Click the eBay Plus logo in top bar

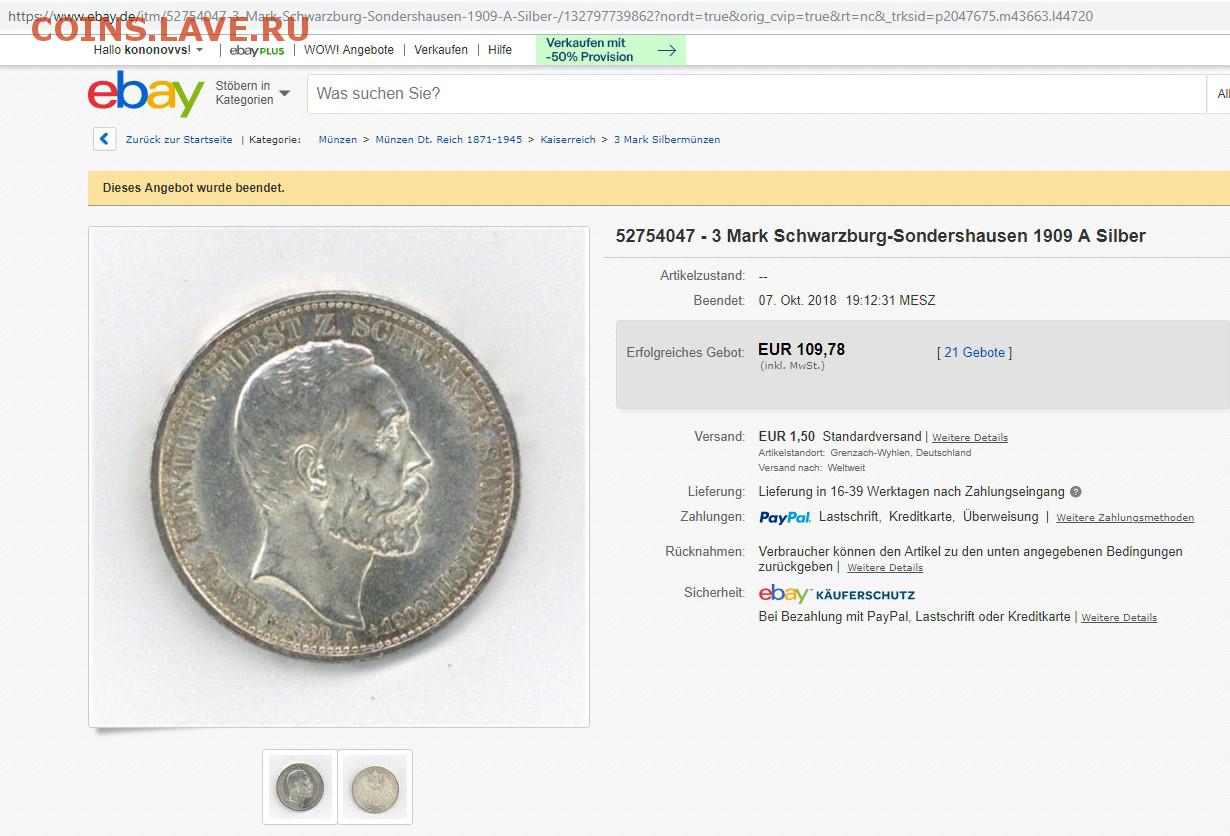257,50
